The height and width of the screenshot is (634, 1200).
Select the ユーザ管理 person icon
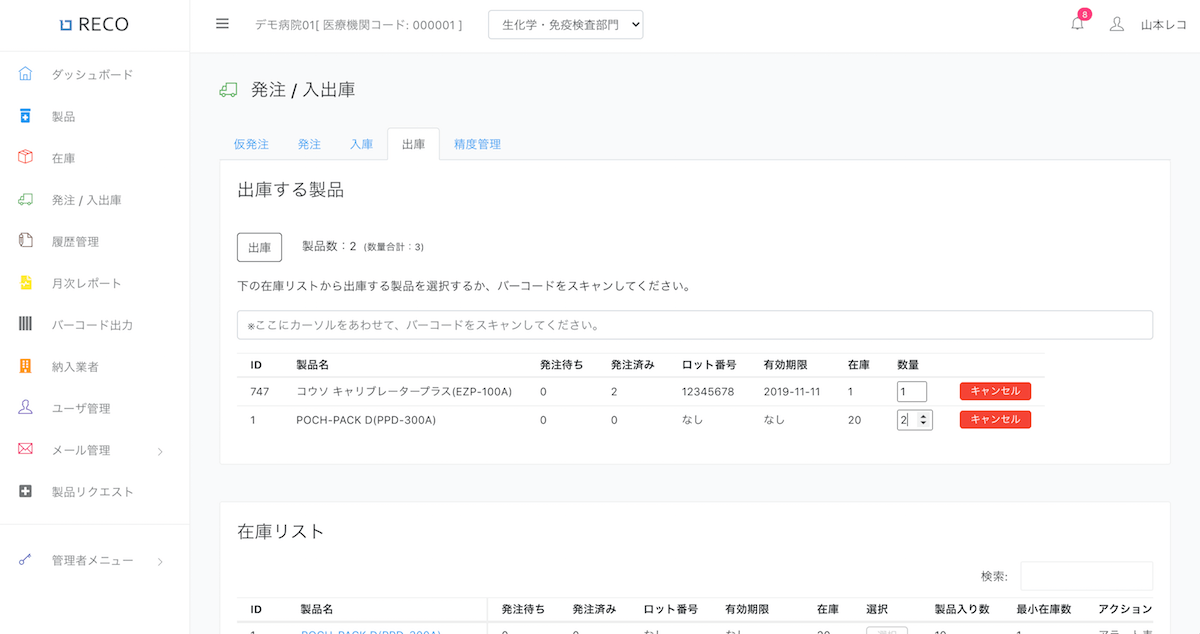click(25, 408)
